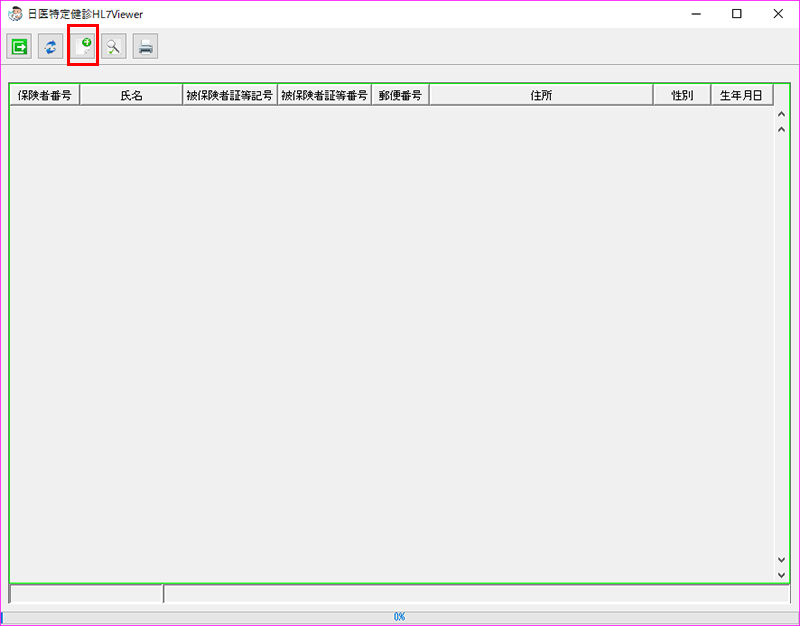Click the magnifying glass search icon

click(x=113, y=46)
